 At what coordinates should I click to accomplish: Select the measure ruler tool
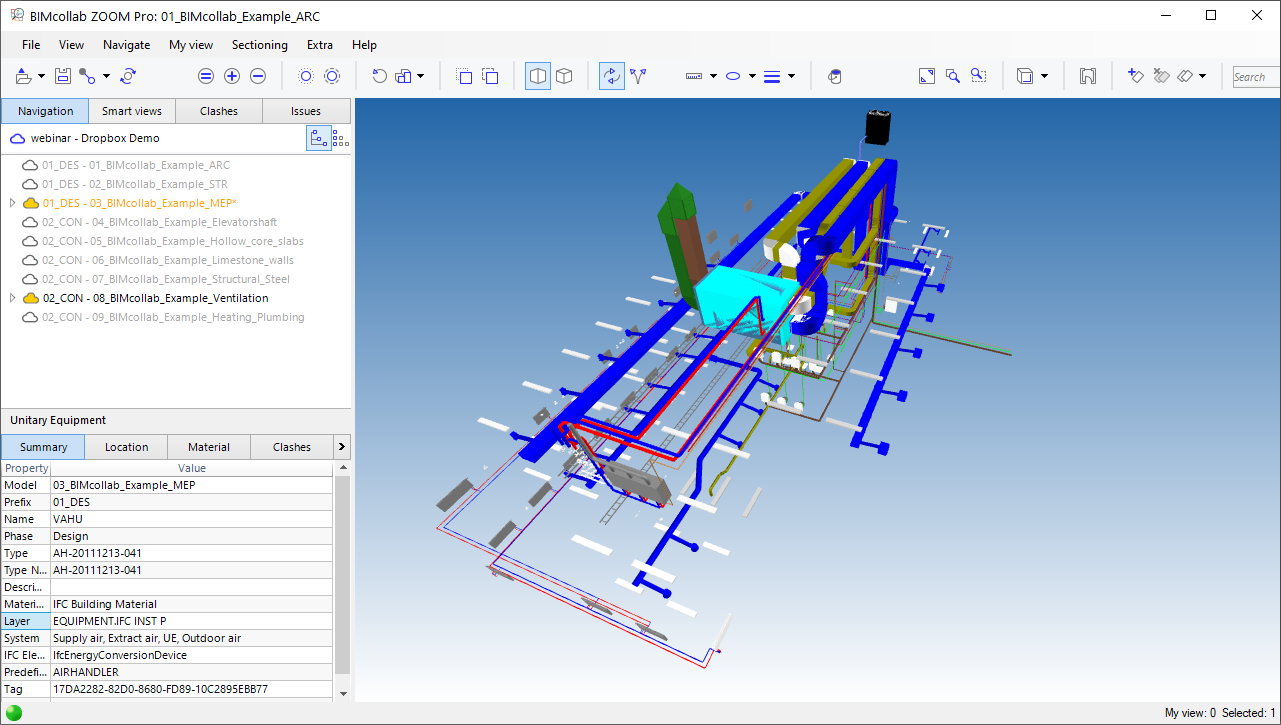(695, 76)
